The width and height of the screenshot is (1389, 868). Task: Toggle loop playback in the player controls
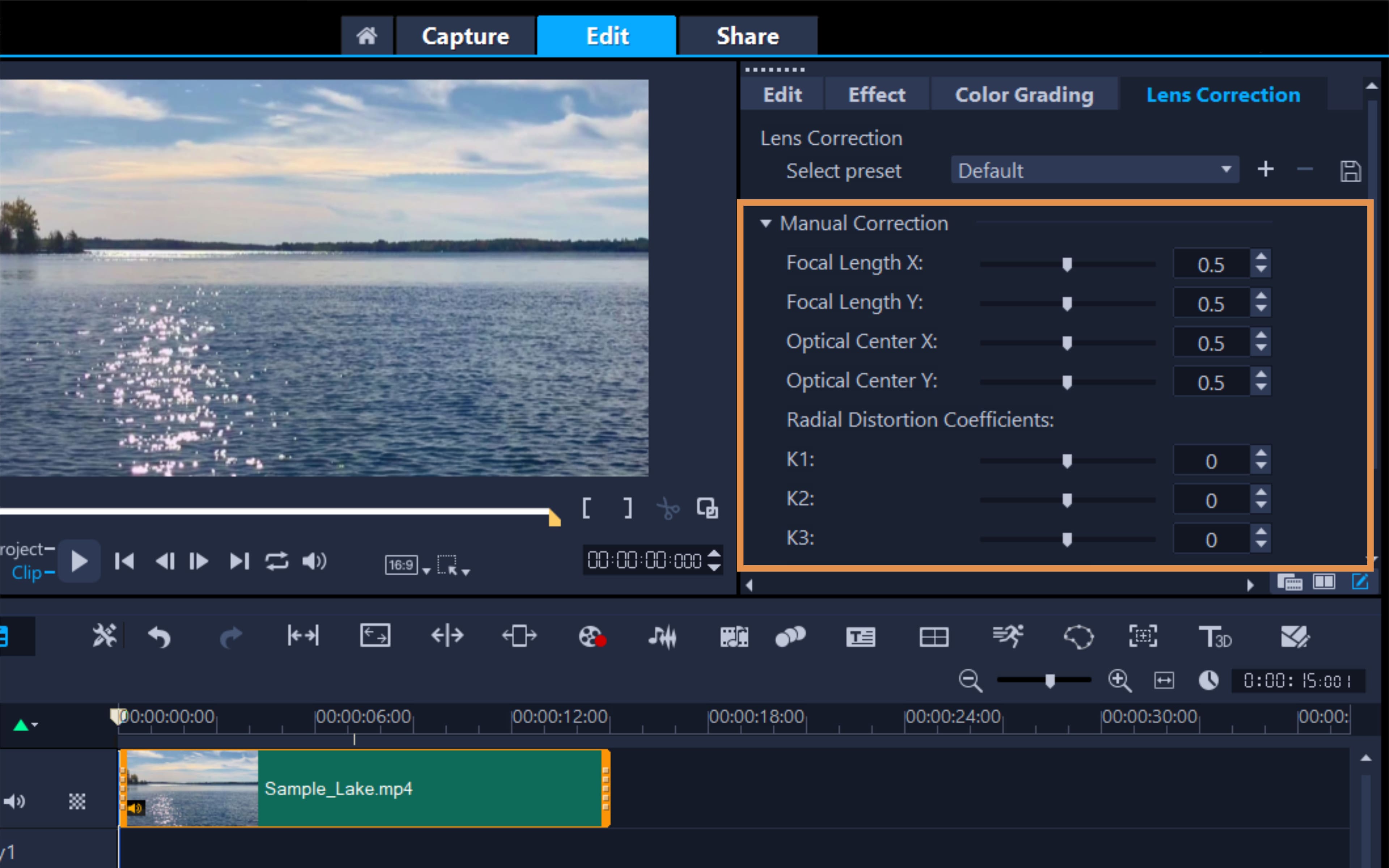click(x=277, y=561)
